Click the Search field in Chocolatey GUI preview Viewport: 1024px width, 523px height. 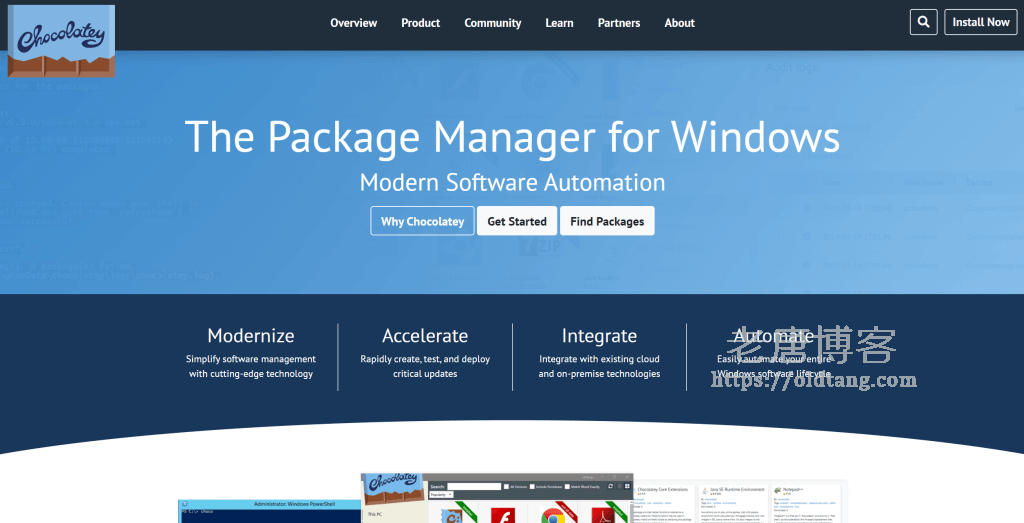pos(474,486)
